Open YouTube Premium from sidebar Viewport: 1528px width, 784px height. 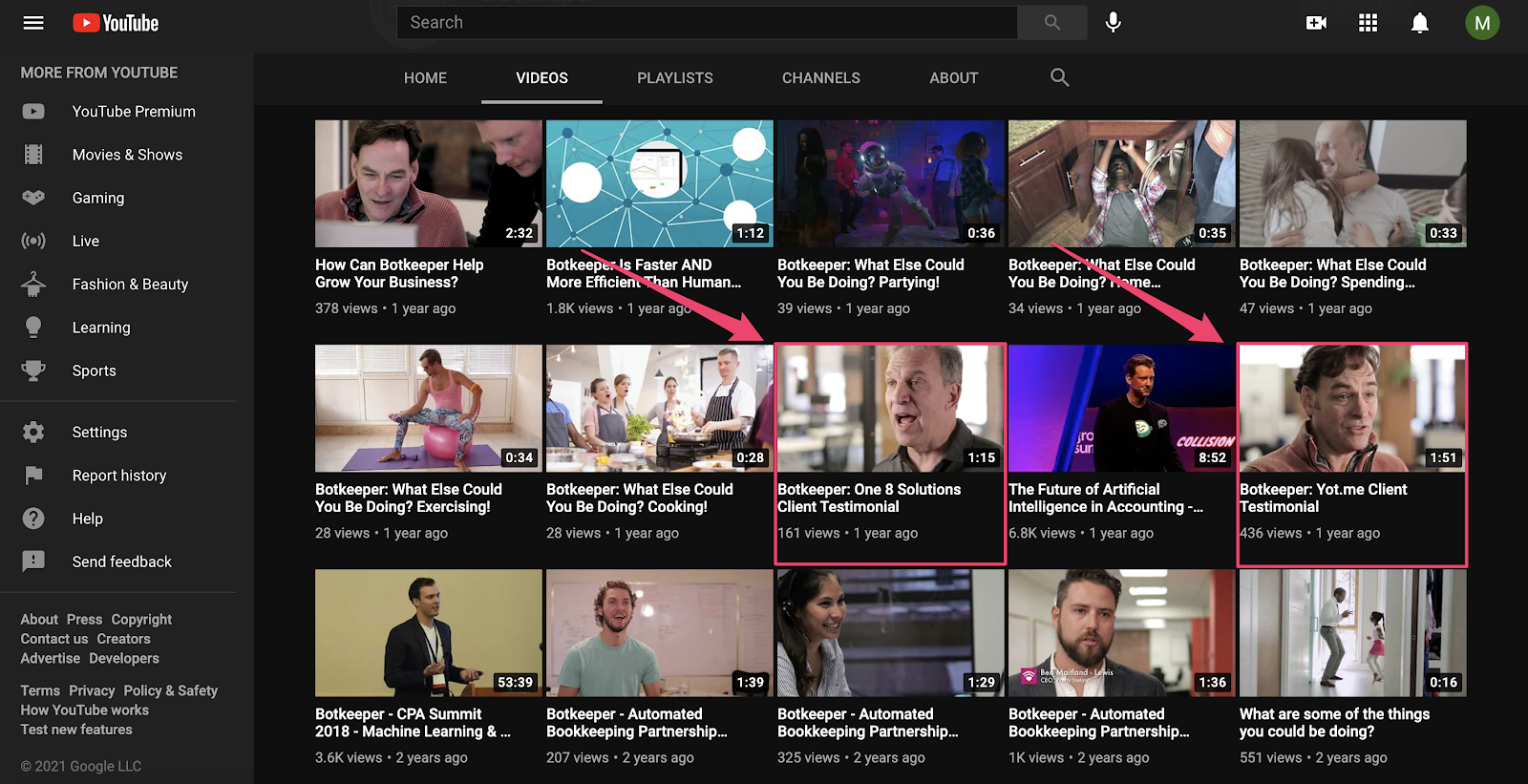pyautogui.click(x=134, y=112)
